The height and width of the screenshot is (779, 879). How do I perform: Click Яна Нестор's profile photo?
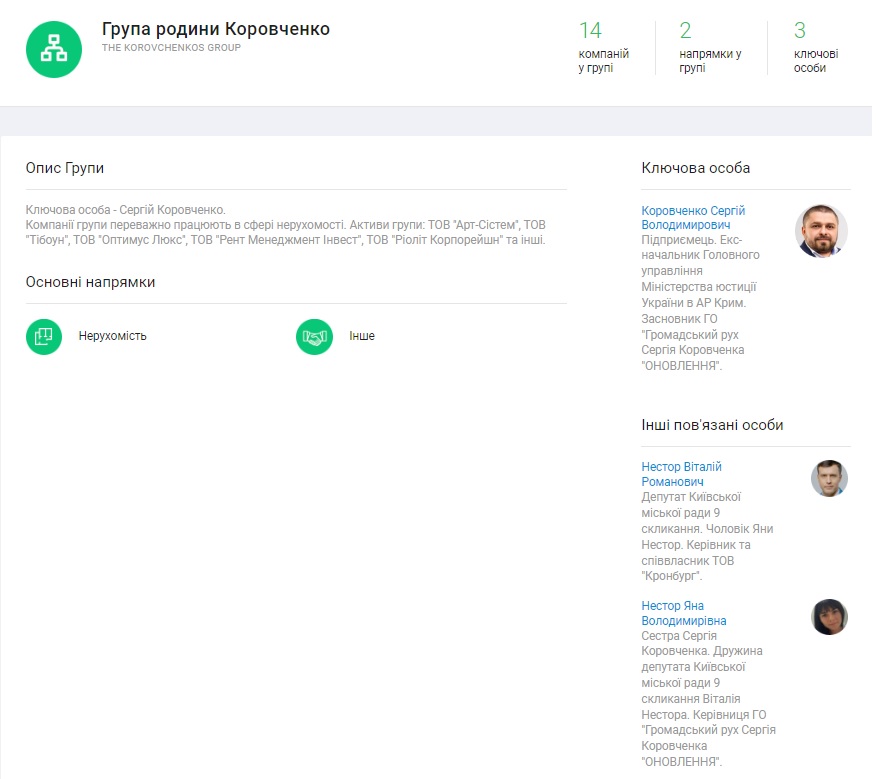[x=829, y=617]
